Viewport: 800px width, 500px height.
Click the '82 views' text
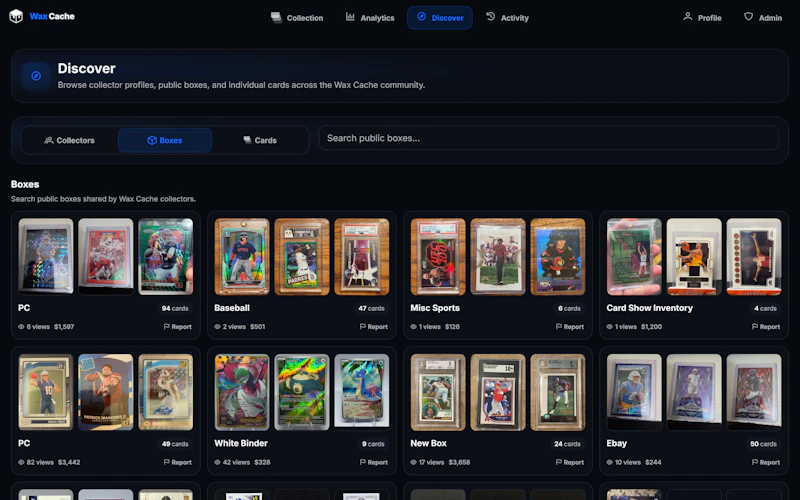coord(40,462)
